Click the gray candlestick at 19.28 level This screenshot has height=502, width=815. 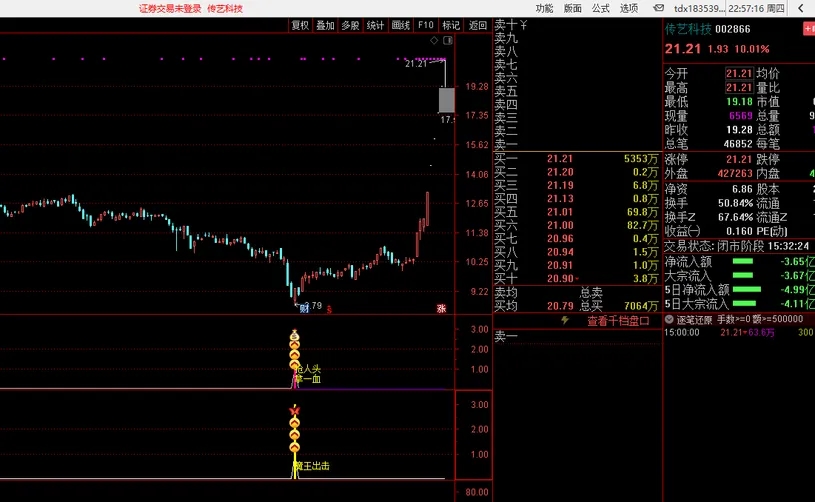tap(446, 99)
